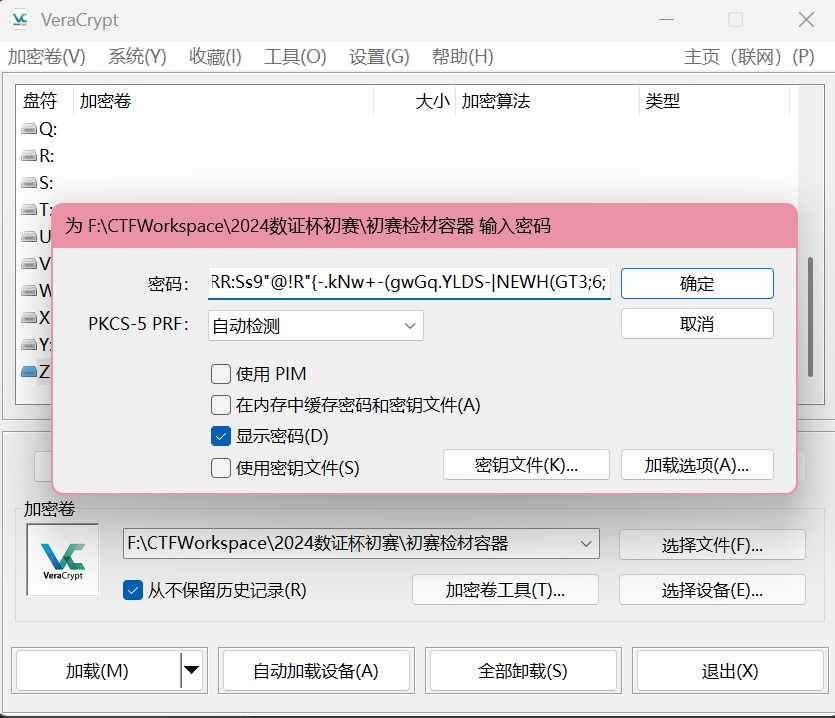The height and width of the screenshot is (718, 835).
Task: Open the 系统(Y) menu
Action: pos(137,56)
